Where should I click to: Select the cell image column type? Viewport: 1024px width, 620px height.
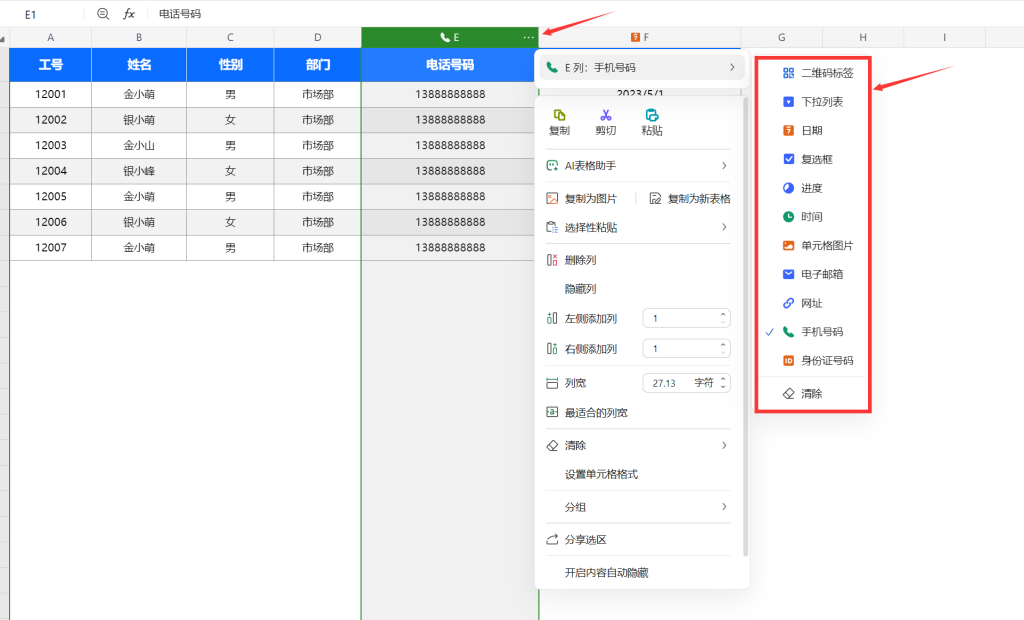pos(826,245)
